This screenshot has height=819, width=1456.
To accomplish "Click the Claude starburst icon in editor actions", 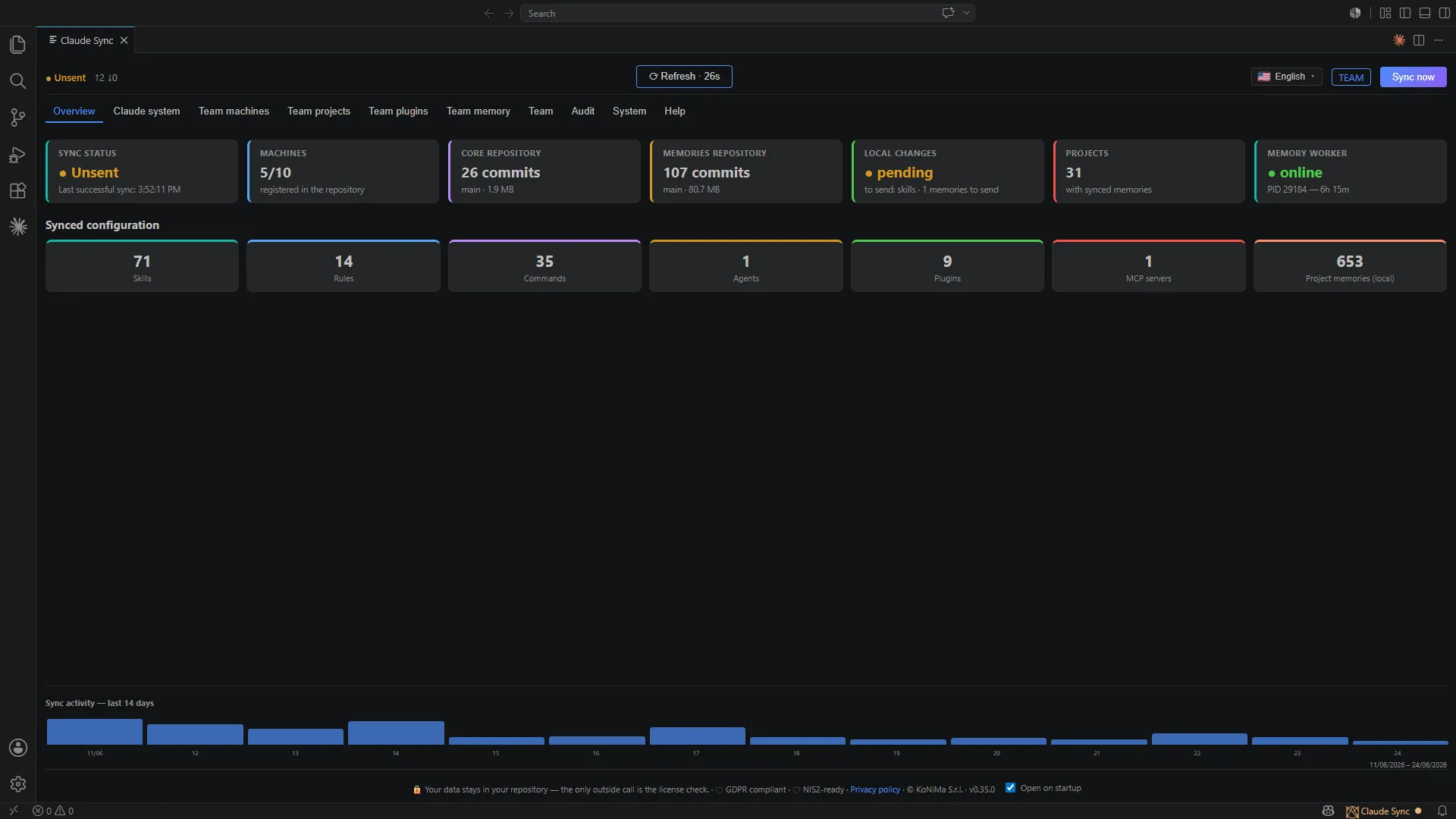I will [1399, 40].
